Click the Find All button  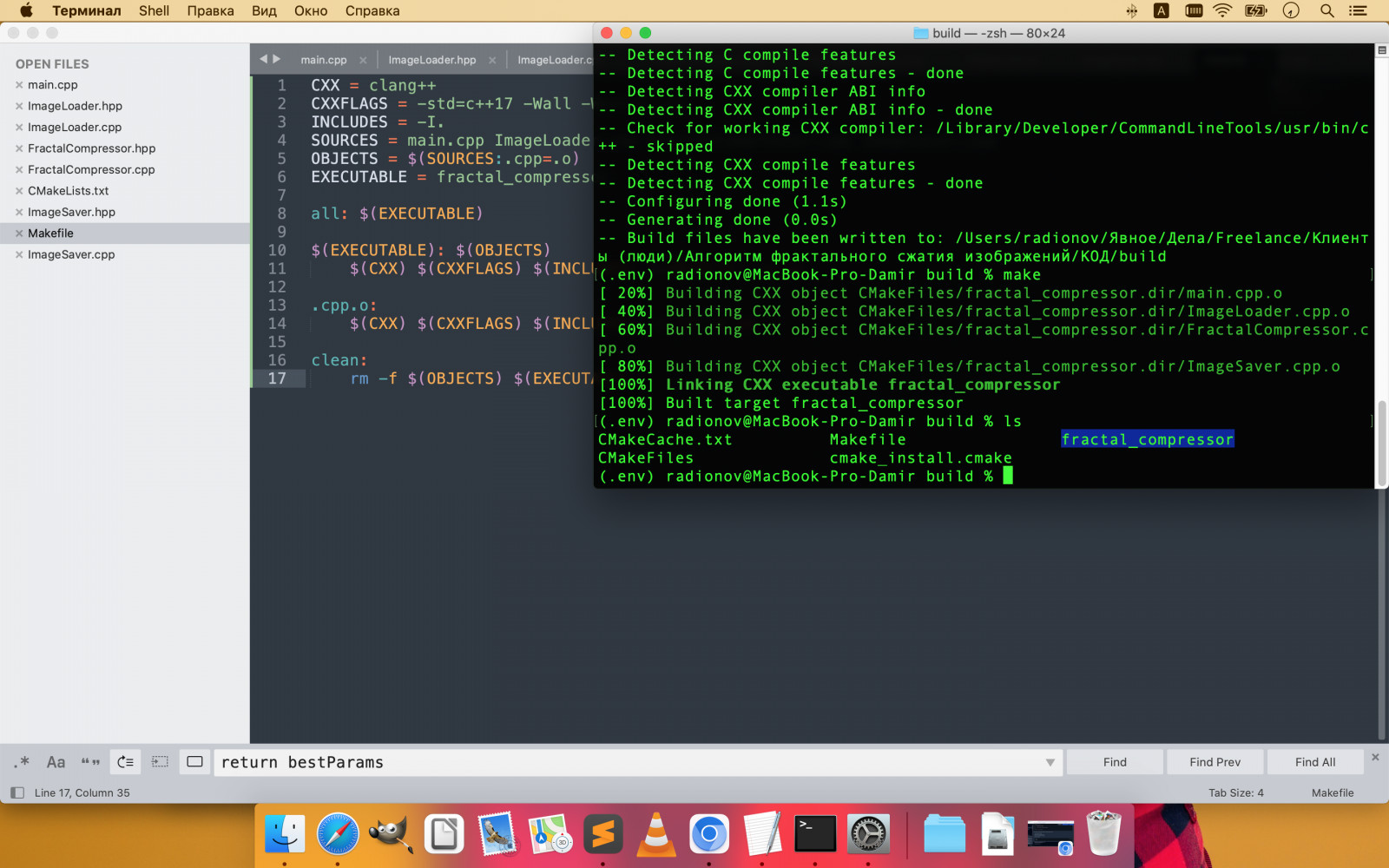pyautogui.click(x=1315, y=762)
